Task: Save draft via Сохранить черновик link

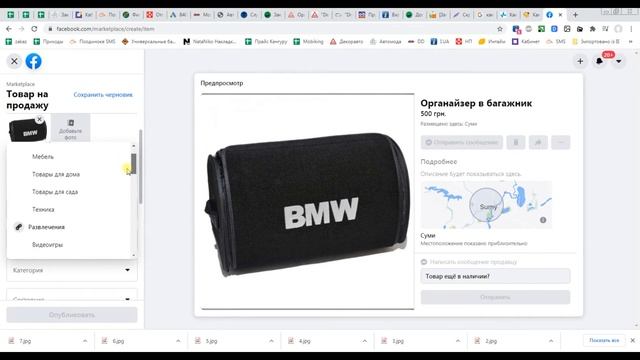Action: pos(103,95)
